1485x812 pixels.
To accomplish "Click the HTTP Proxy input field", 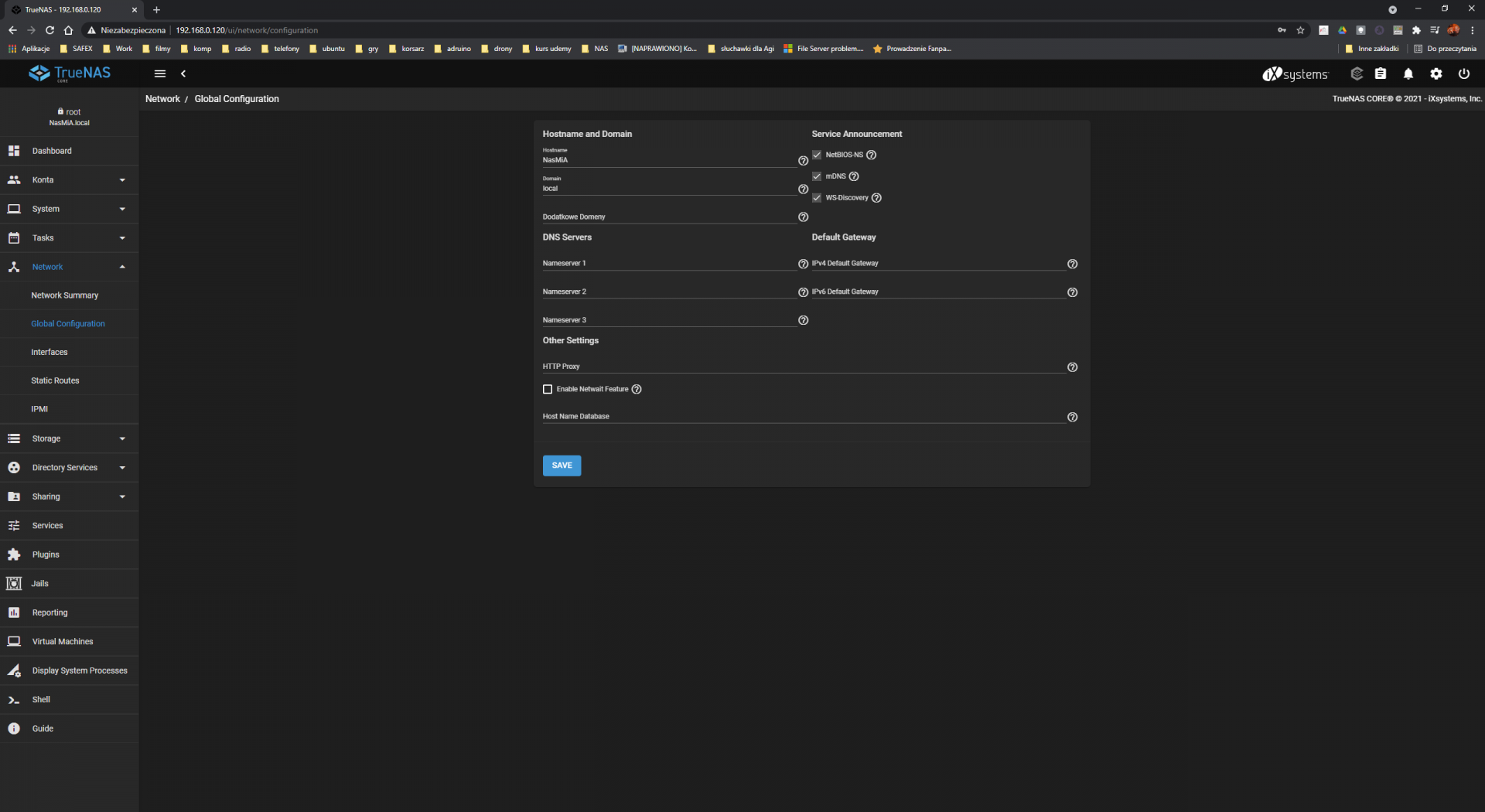I will (x=804, y=367).
